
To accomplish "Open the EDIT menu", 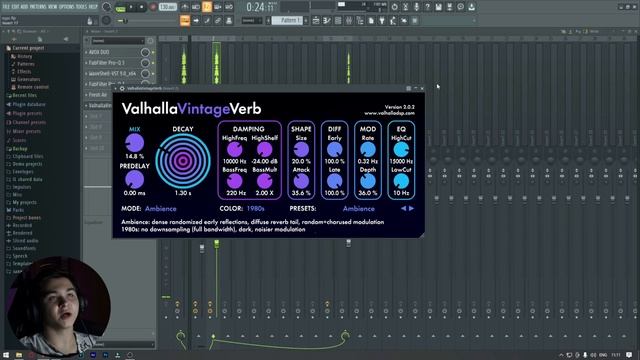I will pos(15,7).
